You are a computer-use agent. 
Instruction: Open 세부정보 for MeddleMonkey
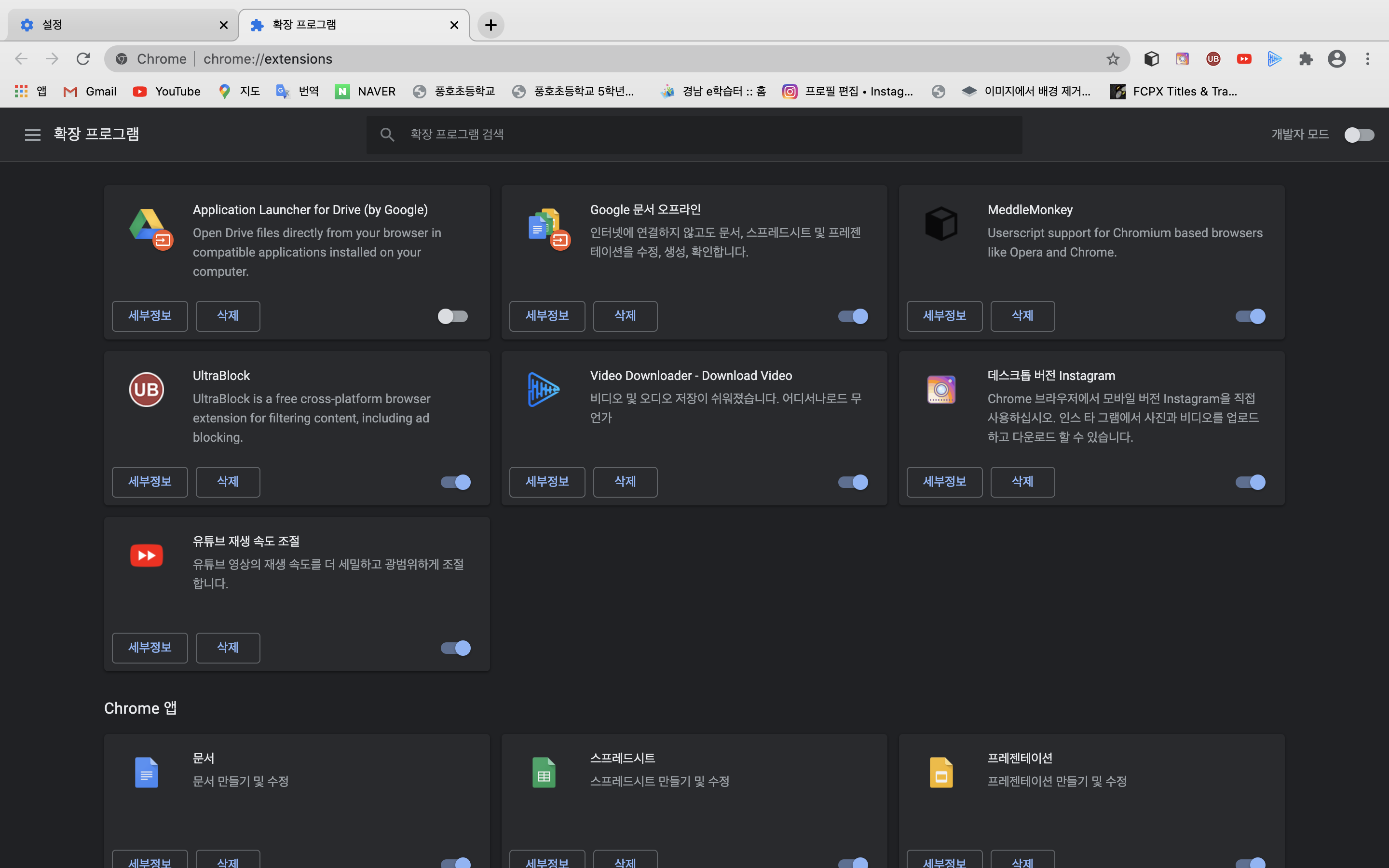pos(945,316)
